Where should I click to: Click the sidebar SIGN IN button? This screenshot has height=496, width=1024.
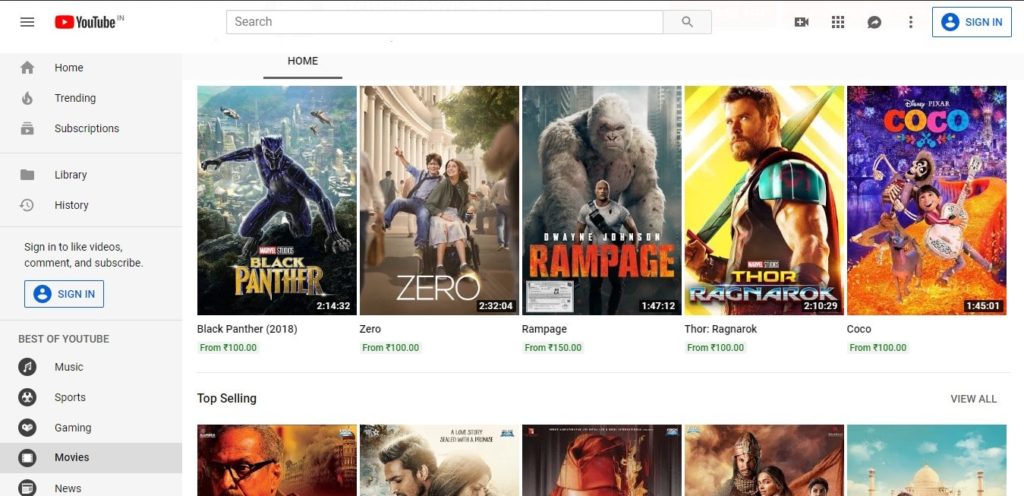point(64,294)
